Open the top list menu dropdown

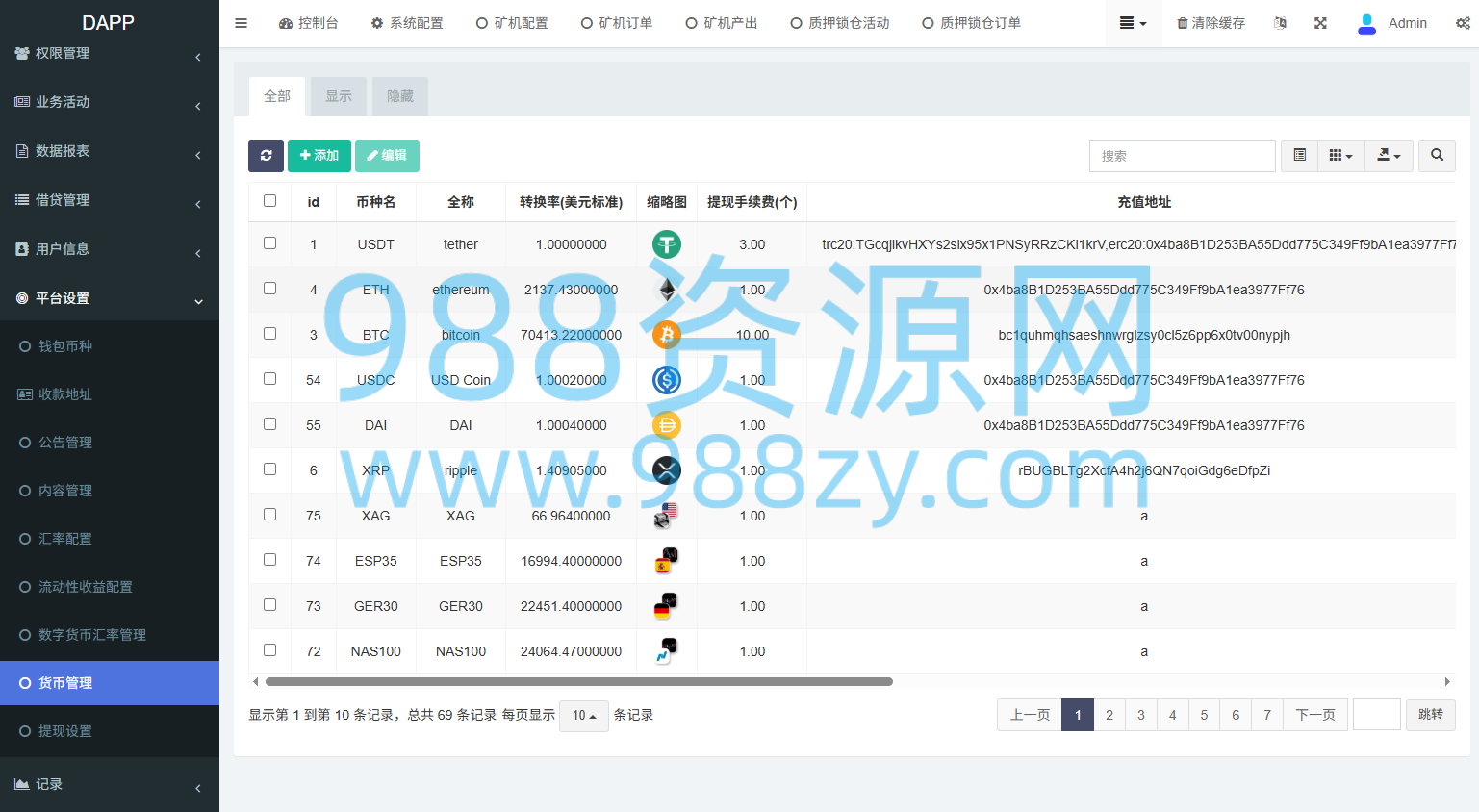1133,23
